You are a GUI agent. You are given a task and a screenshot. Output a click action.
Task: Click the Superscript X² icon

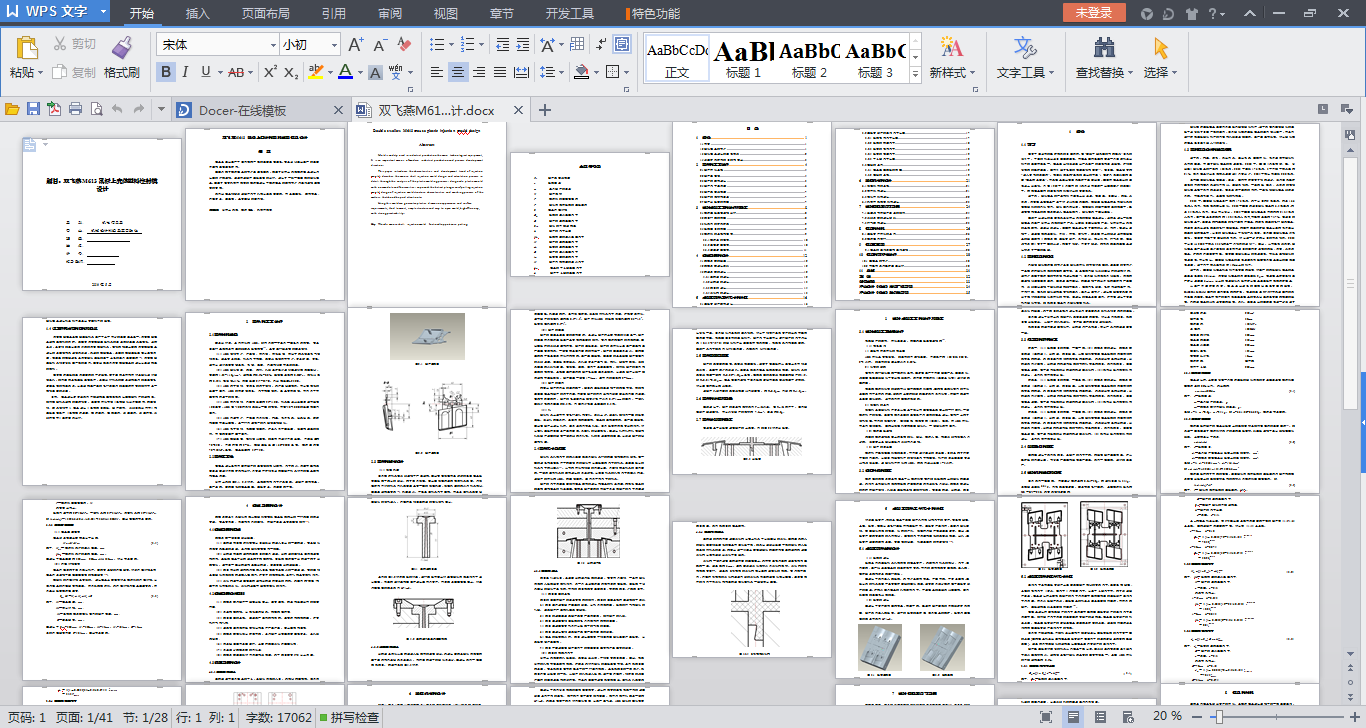point(270,72)
